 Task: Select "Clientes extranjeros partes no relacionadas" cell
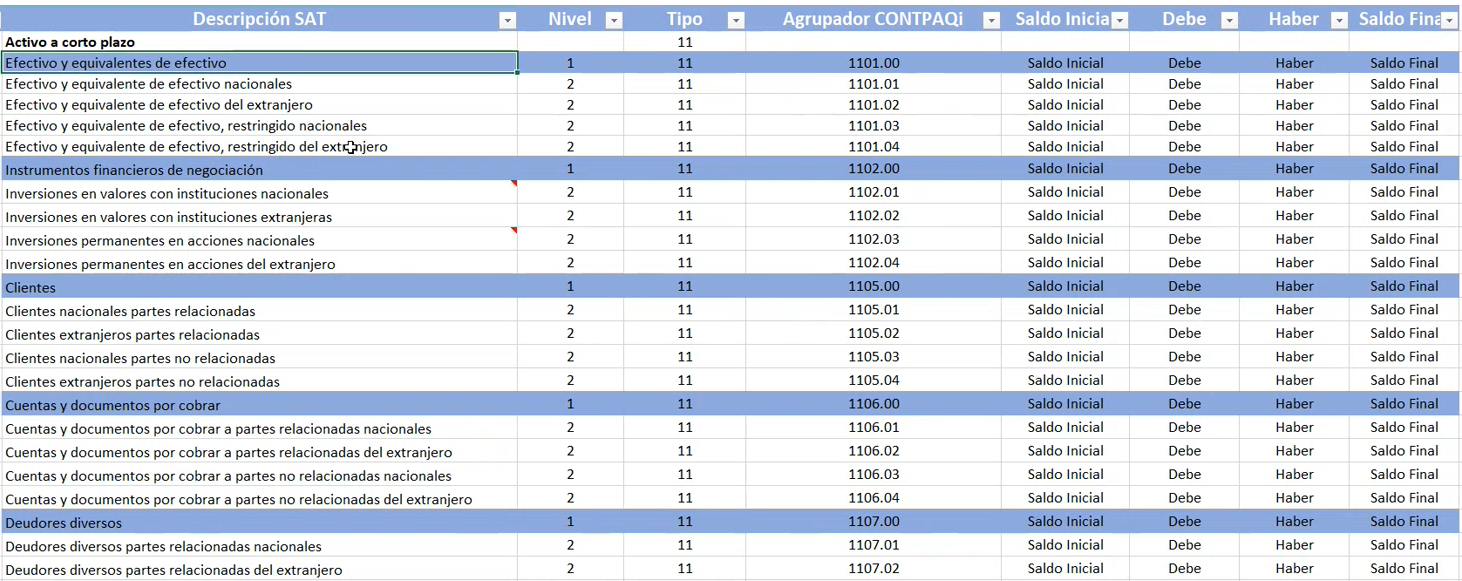click(x=142, y=382)
